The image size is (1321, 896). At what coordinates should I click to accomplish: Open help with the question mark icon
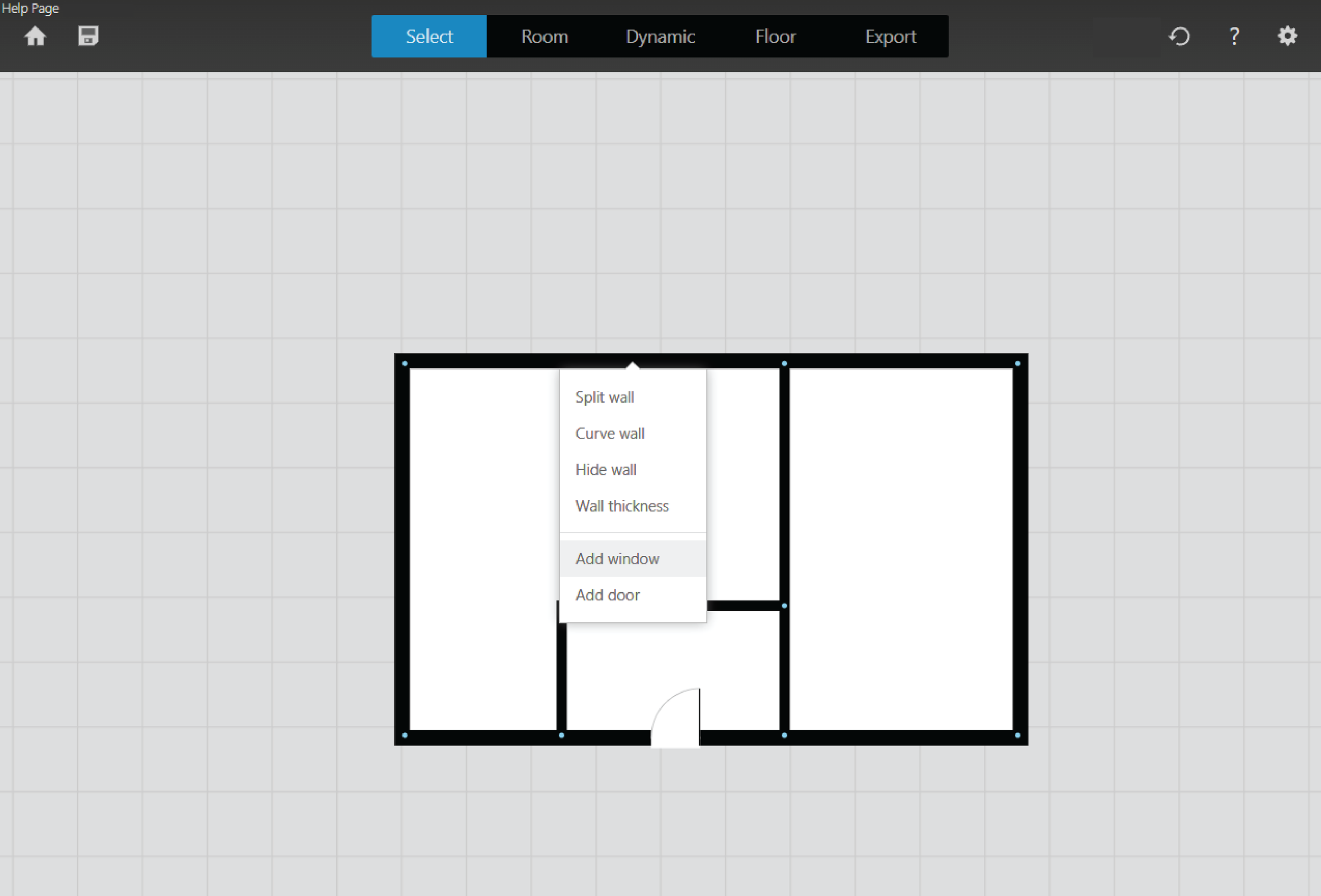[1234, 36]
